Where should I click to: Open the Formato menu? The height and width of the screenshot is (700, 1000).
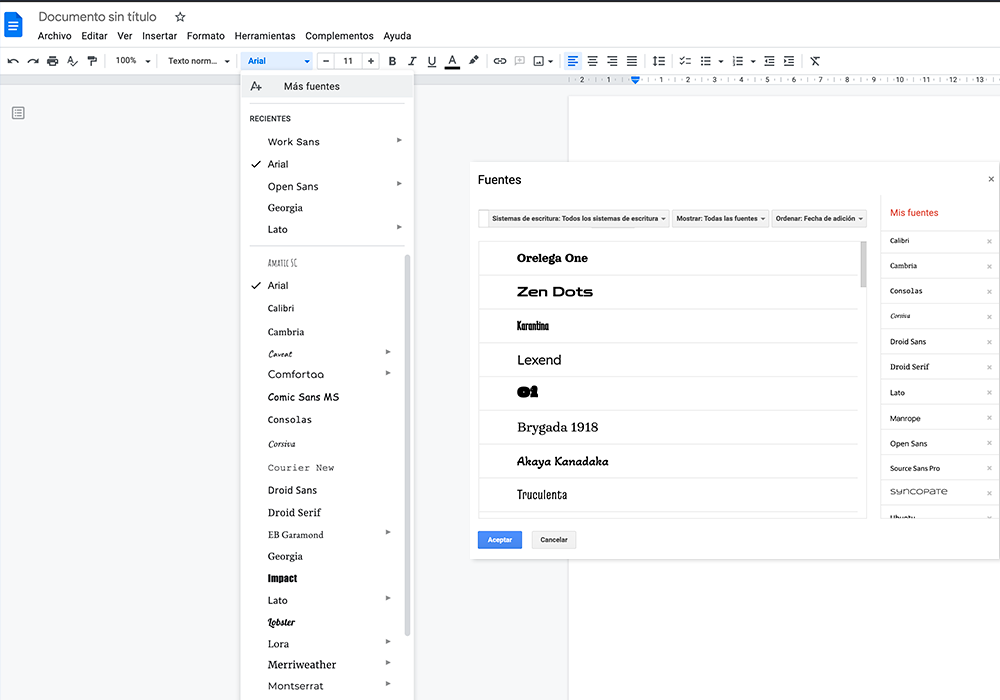coord(205,36)
